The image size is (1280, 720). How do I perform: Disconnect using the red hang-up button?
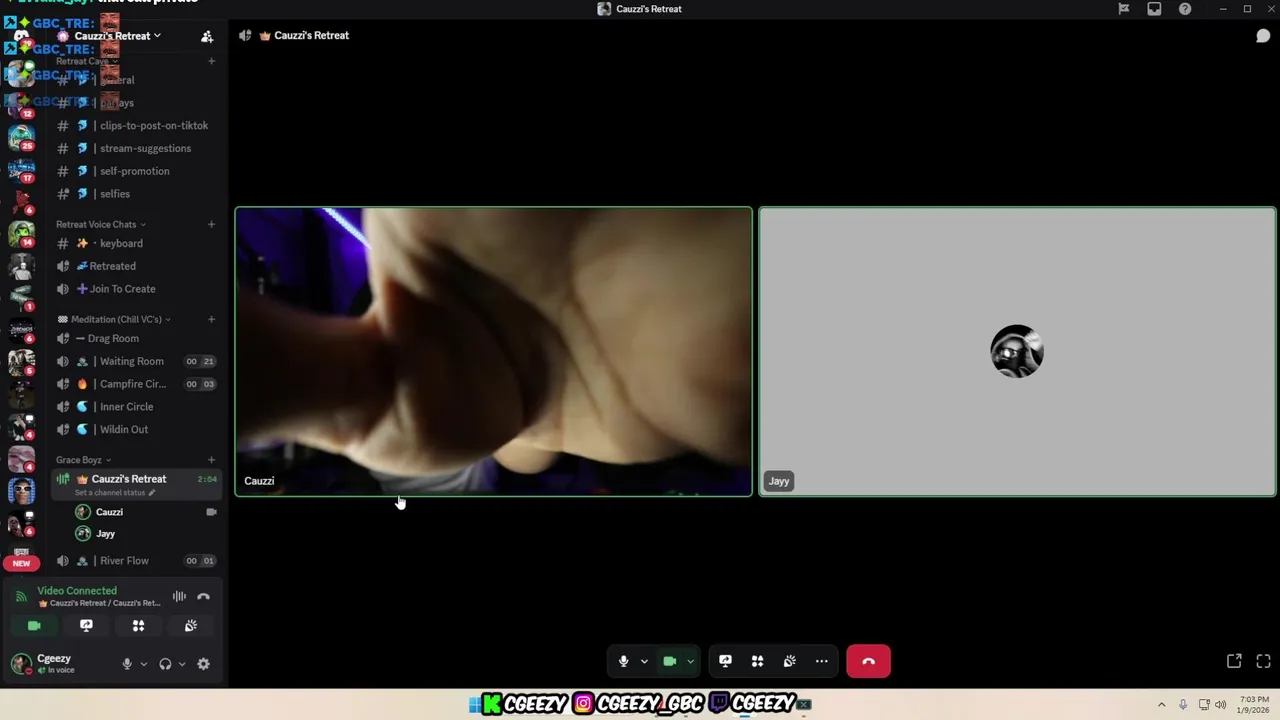tap(868, 661)
